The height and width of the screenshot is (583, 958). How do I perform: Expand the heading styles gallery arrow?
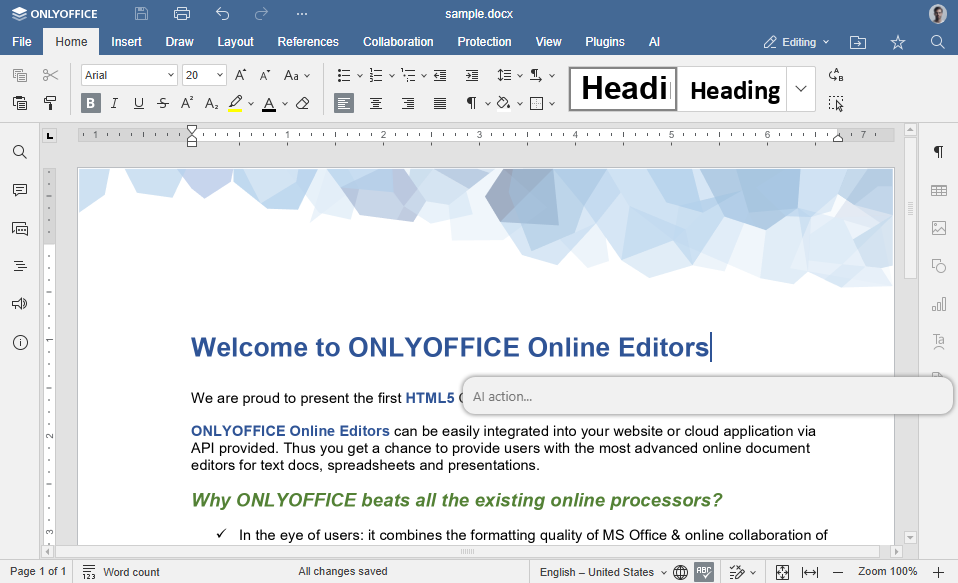[x=801, y=89]
